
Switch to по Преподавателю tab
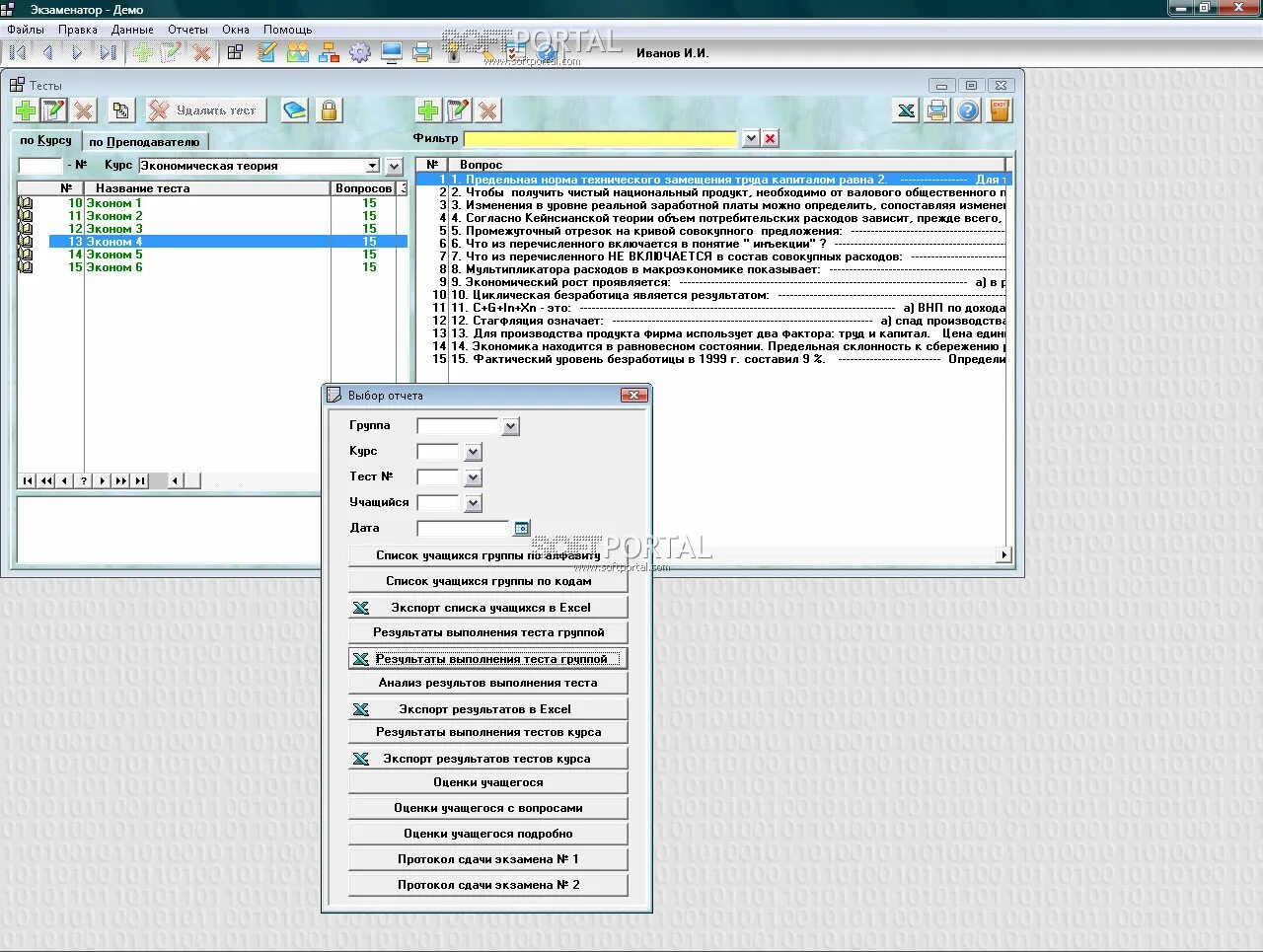tap(144, 142)
